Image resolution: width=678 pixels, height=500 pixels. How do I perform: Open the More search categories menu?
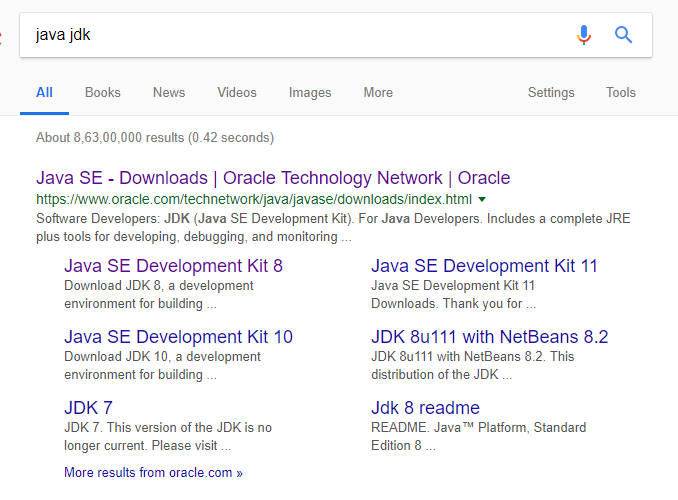pos(378,93)
